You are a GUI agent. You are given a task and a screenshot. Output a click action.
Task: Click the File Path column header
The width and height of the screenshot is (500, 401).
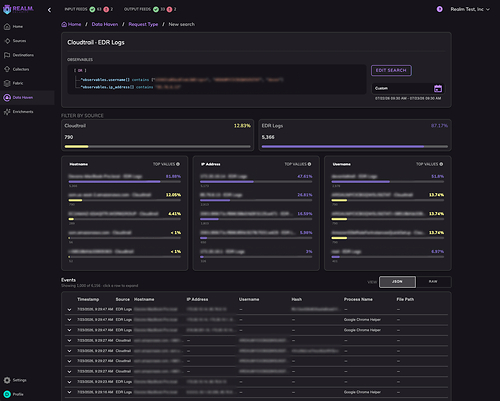405,299
